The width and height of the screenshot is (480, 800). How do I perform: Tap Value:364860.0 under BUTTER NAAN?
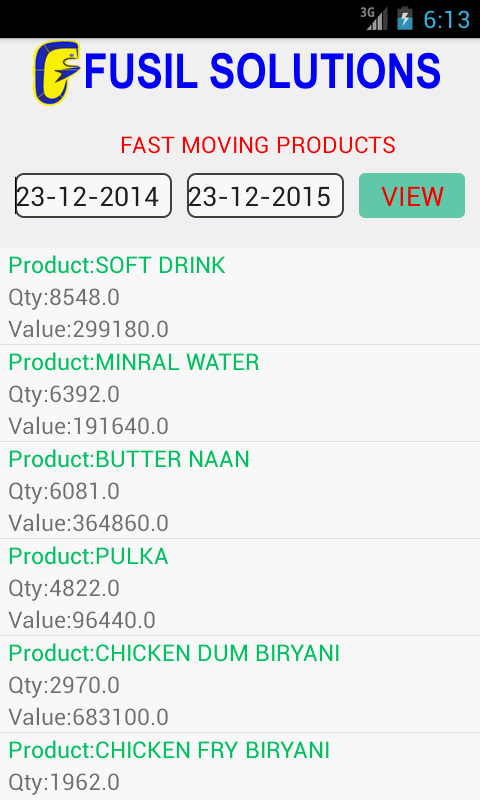point(89,523)
